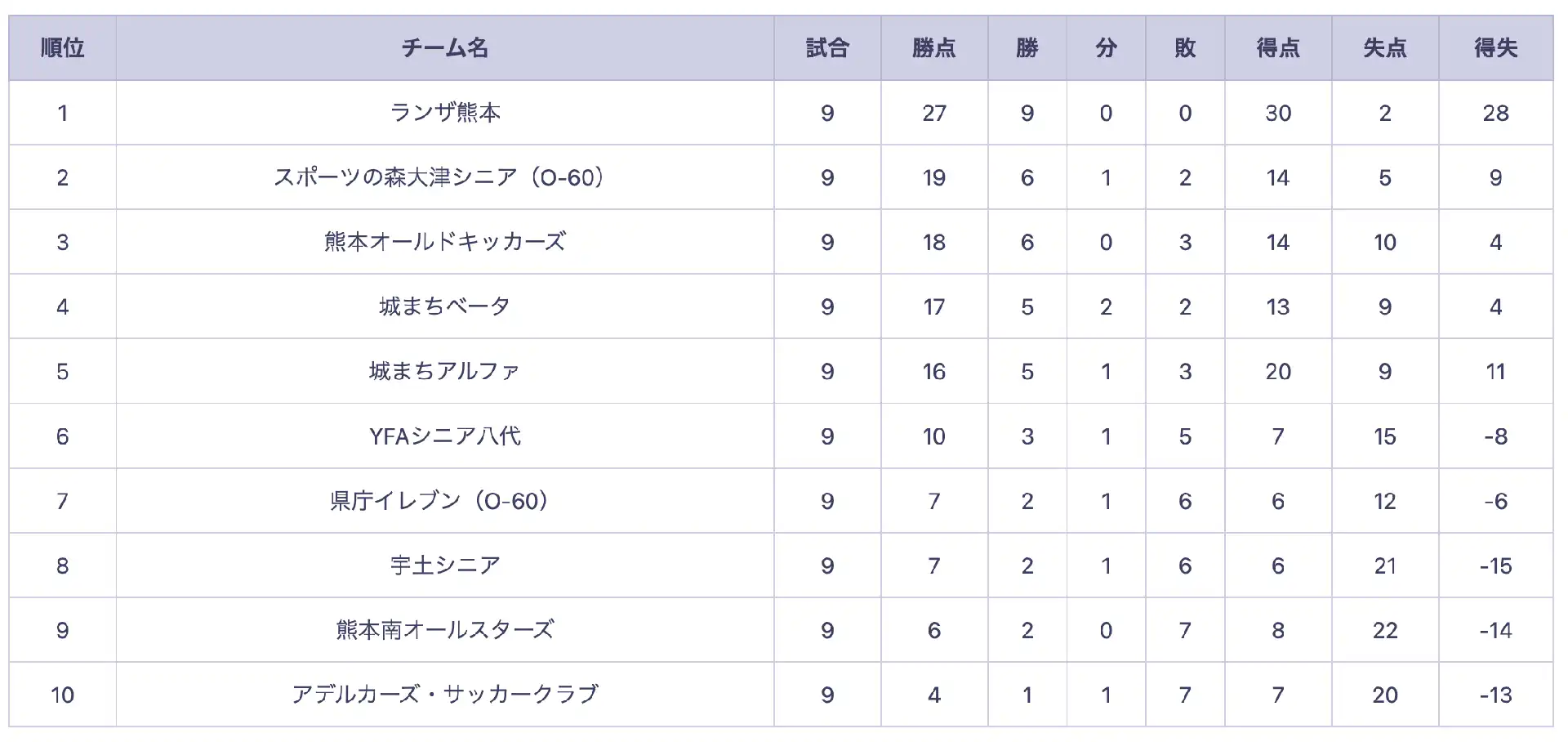Screen dimensions: 1568x742
Task: Click the 試合 column header
Action: 827,48
